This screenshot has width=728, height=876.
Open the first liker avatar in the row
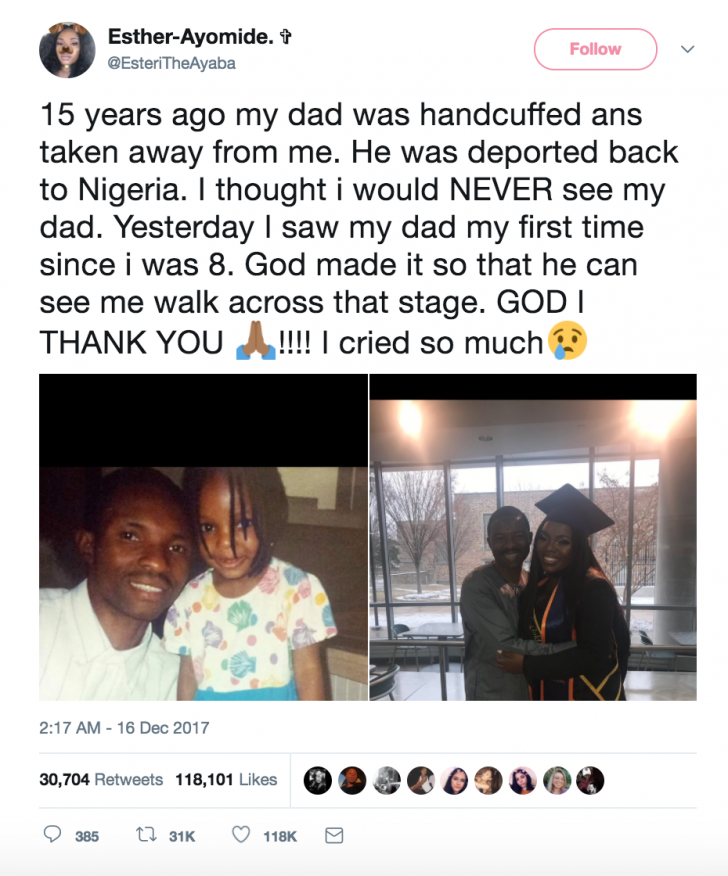[x=318, y=780]
